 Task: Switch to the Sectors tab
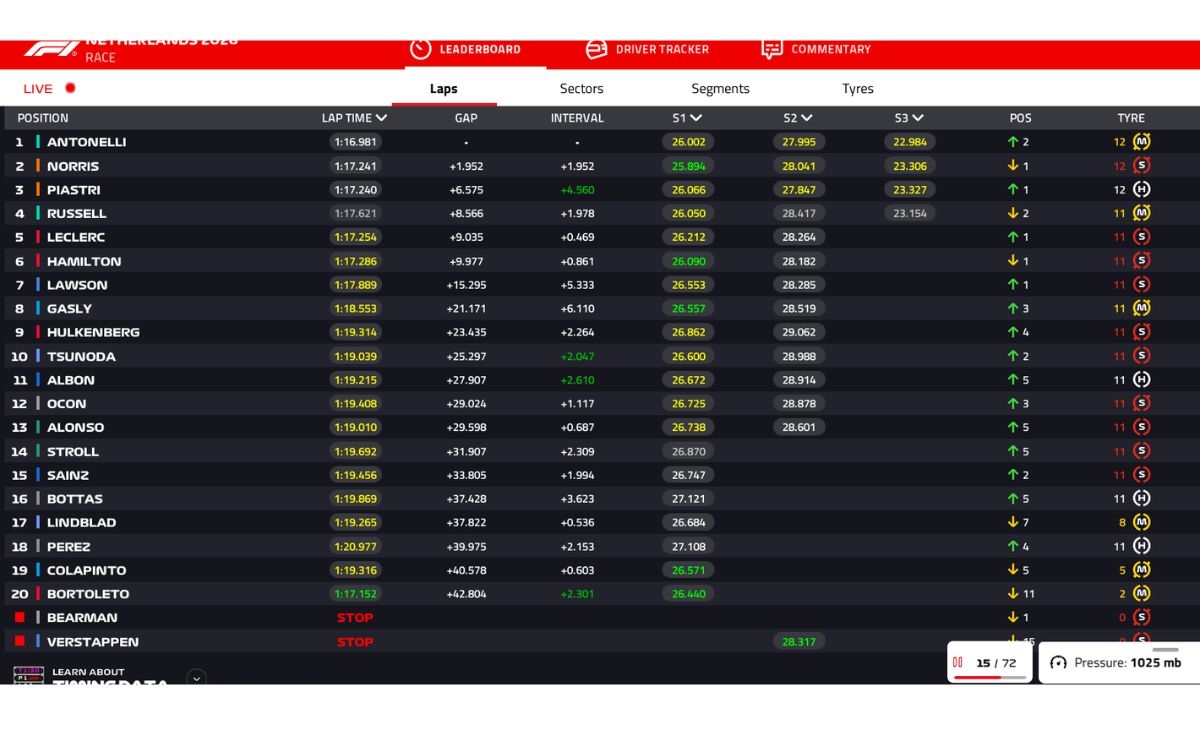582,89
